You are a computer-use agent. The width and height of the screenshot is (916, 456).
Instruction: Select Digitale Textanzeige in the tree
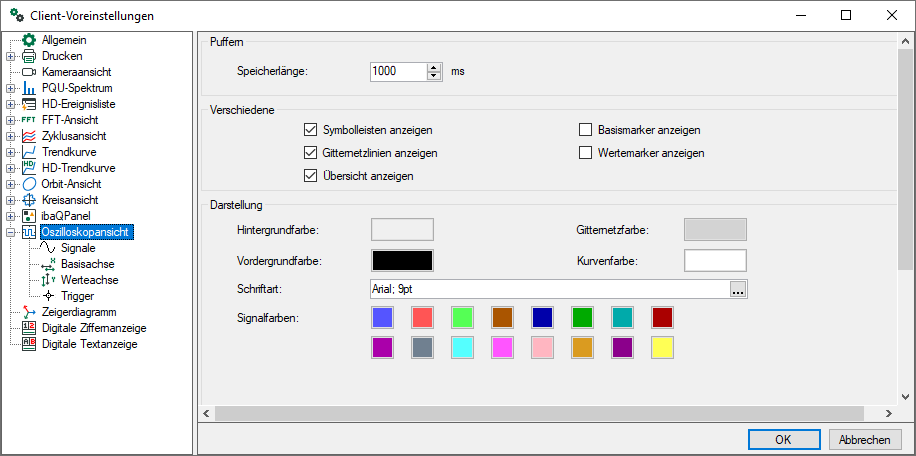pos(89,344)
